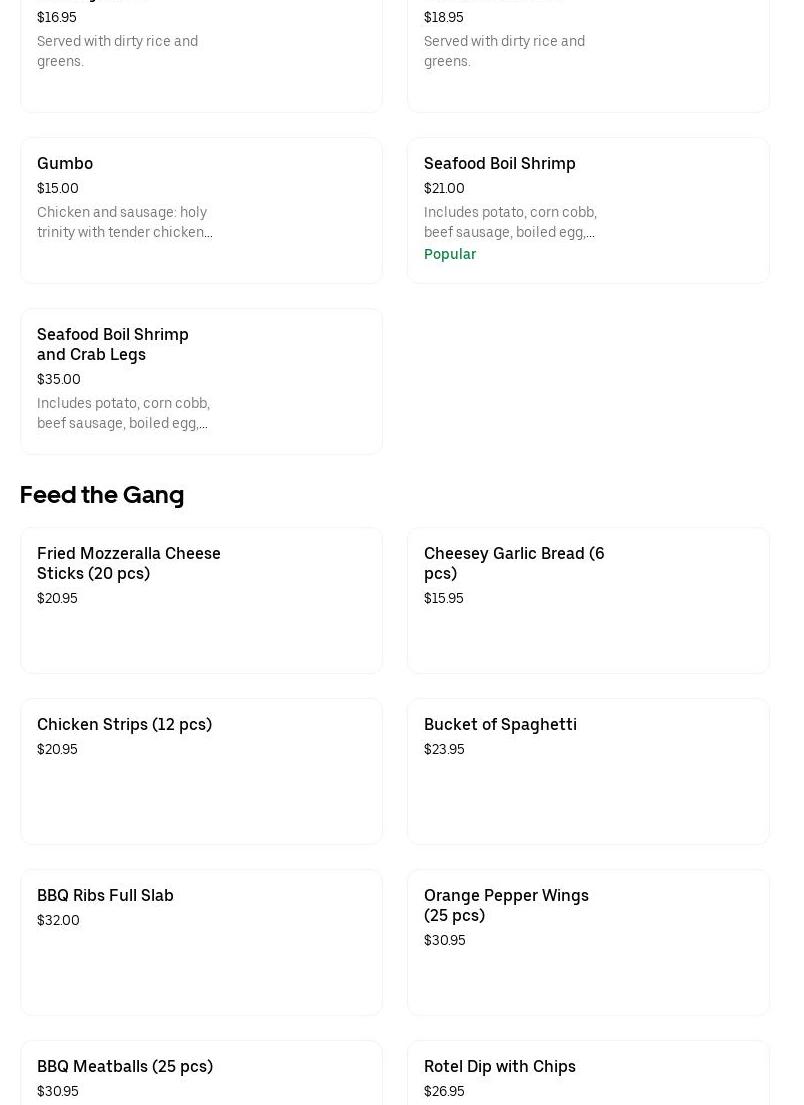Select the Seafood Boil Shrimp item title
The height and width of the screenshot is (1105, 804).
(x=499, y=163)
